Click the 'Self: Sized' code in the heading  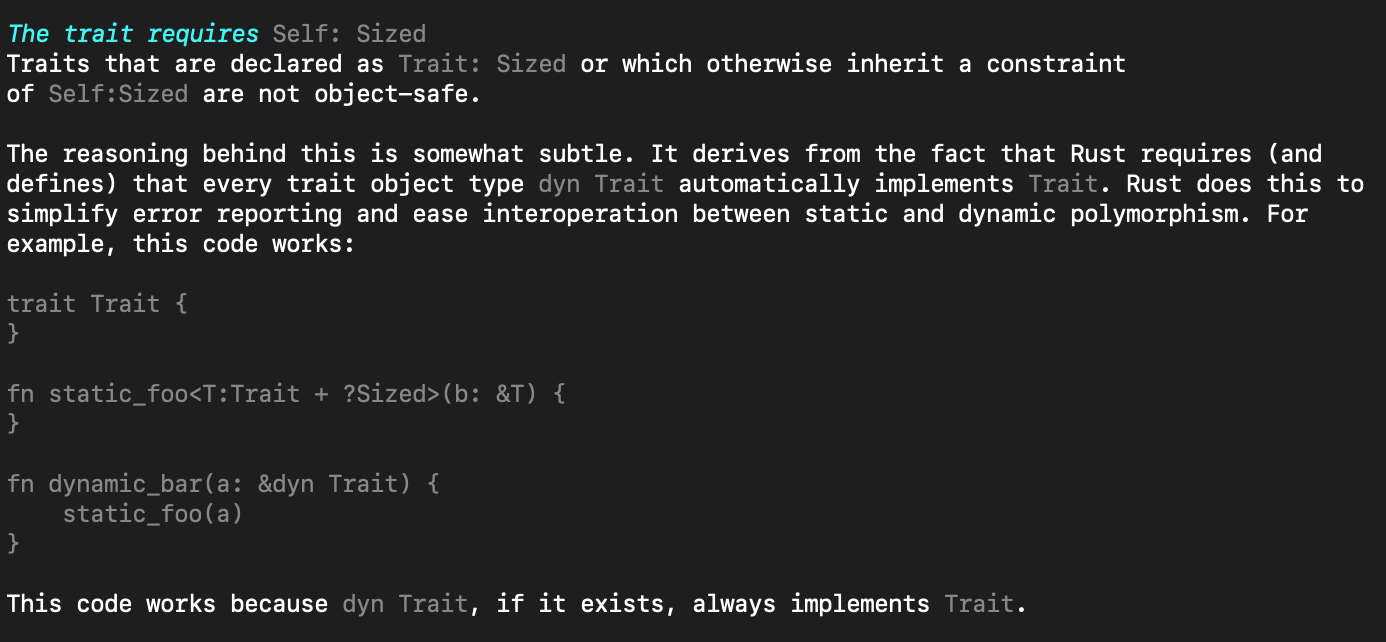click(349, 34)
